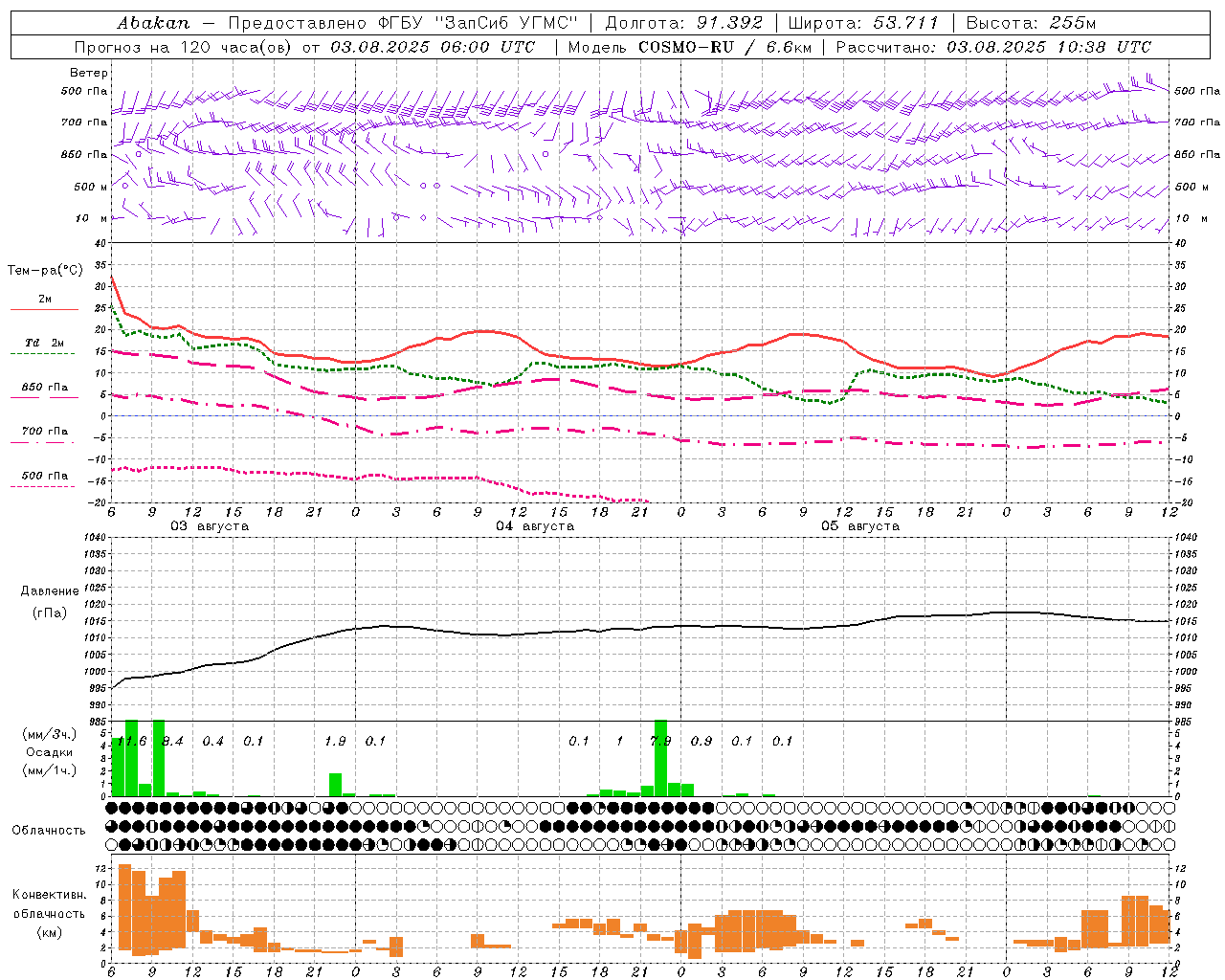Select the 'Долгота: 91.392' longitude value
The height and width of the screenshot is (980, 1225).
(684, 23)
